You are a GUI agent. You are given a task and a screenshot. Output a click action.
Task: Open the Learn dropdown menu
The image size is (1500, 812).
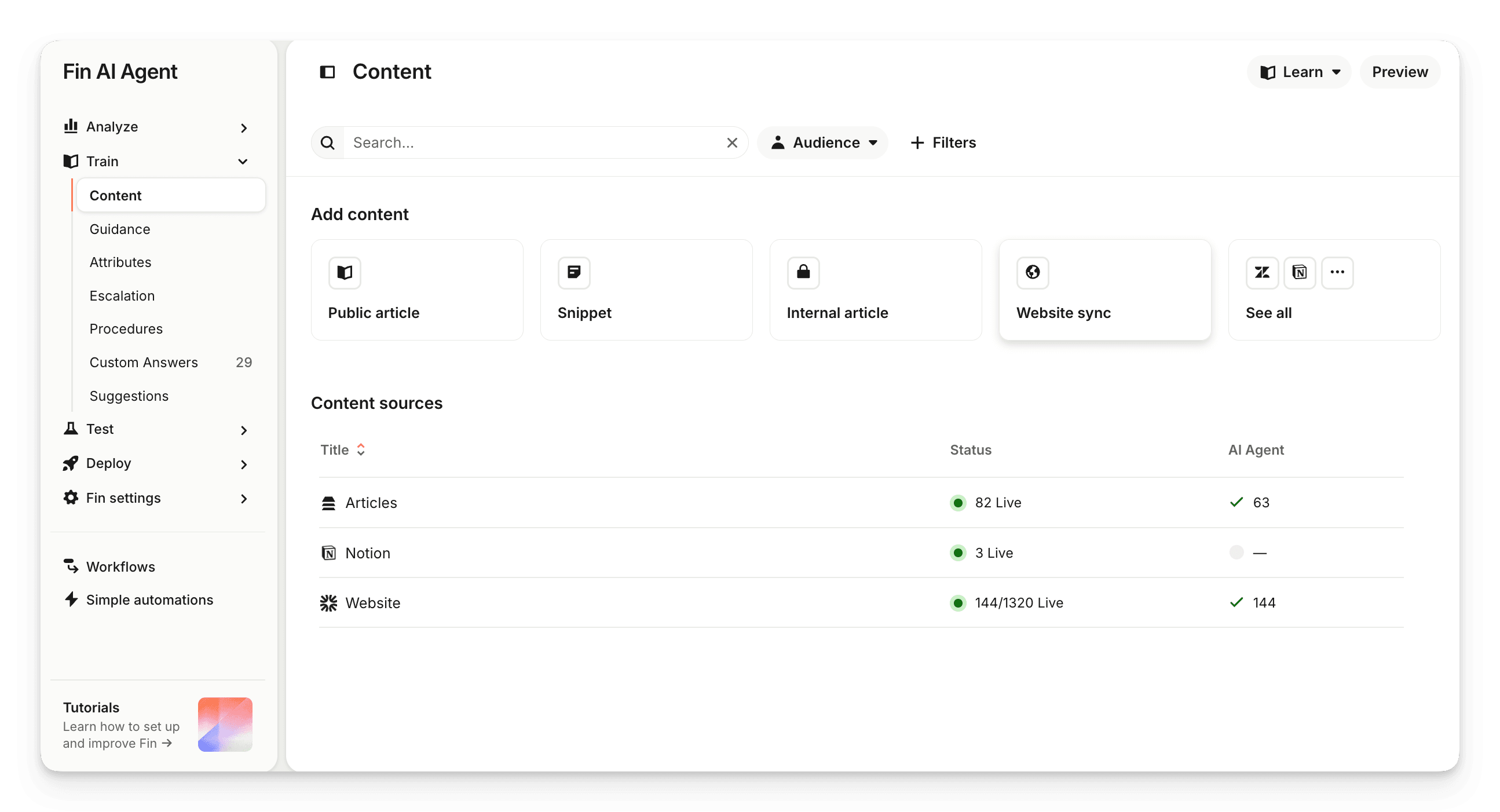point(1299,71)
